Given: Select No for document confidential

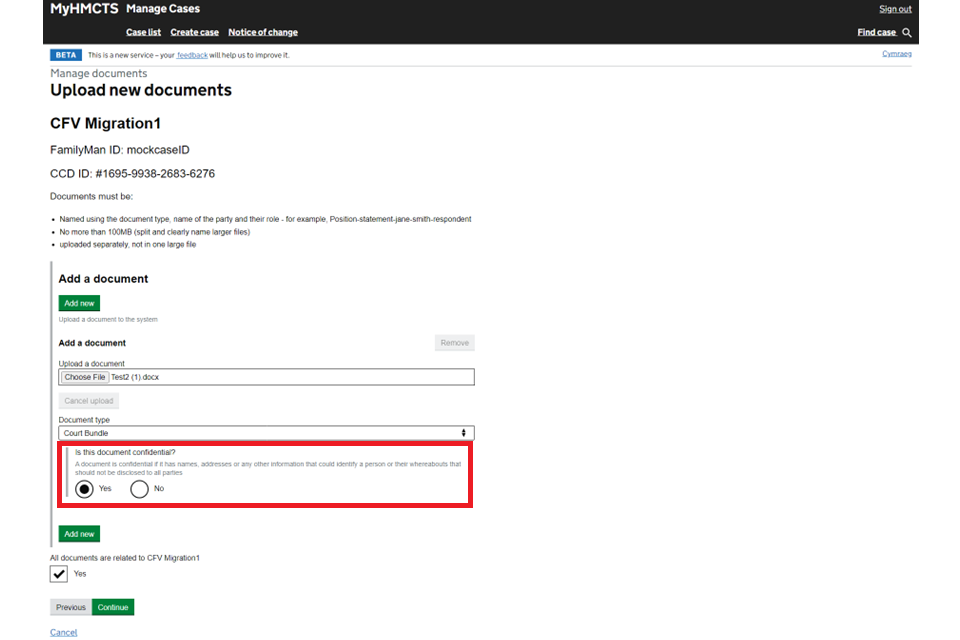Looking at the screenshot, I should click(x=139, y=489).
